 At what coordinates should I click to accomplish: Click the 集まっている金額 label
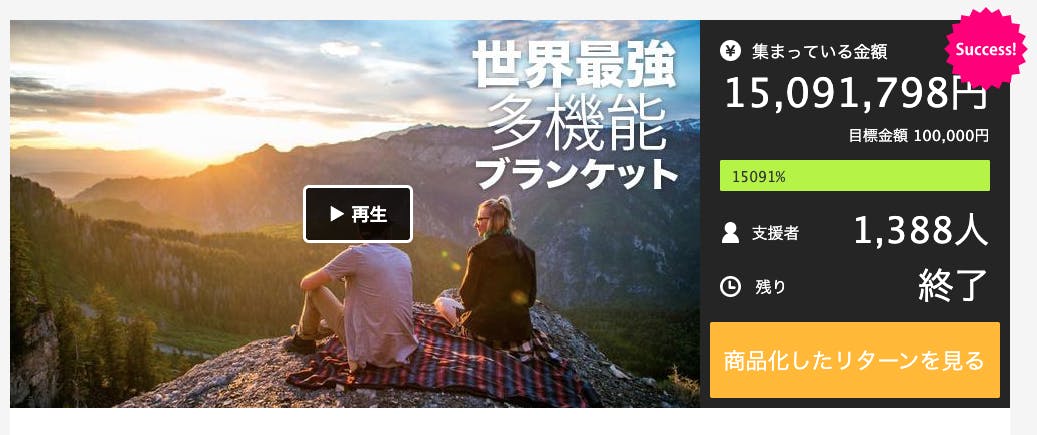click(819, 52)
